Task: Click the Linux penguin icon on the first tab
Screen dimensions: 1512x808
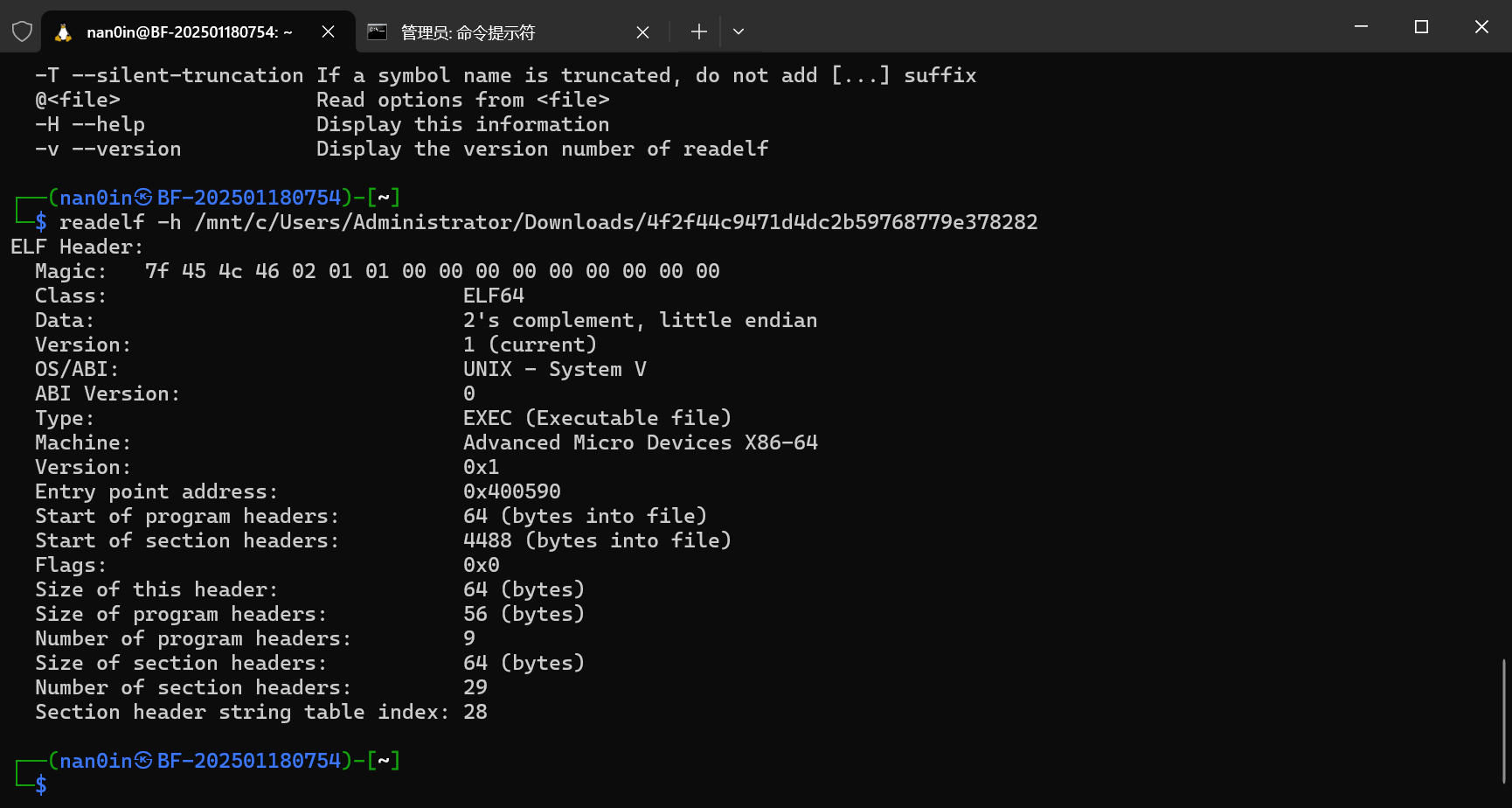Action: [x=63, y=32]
